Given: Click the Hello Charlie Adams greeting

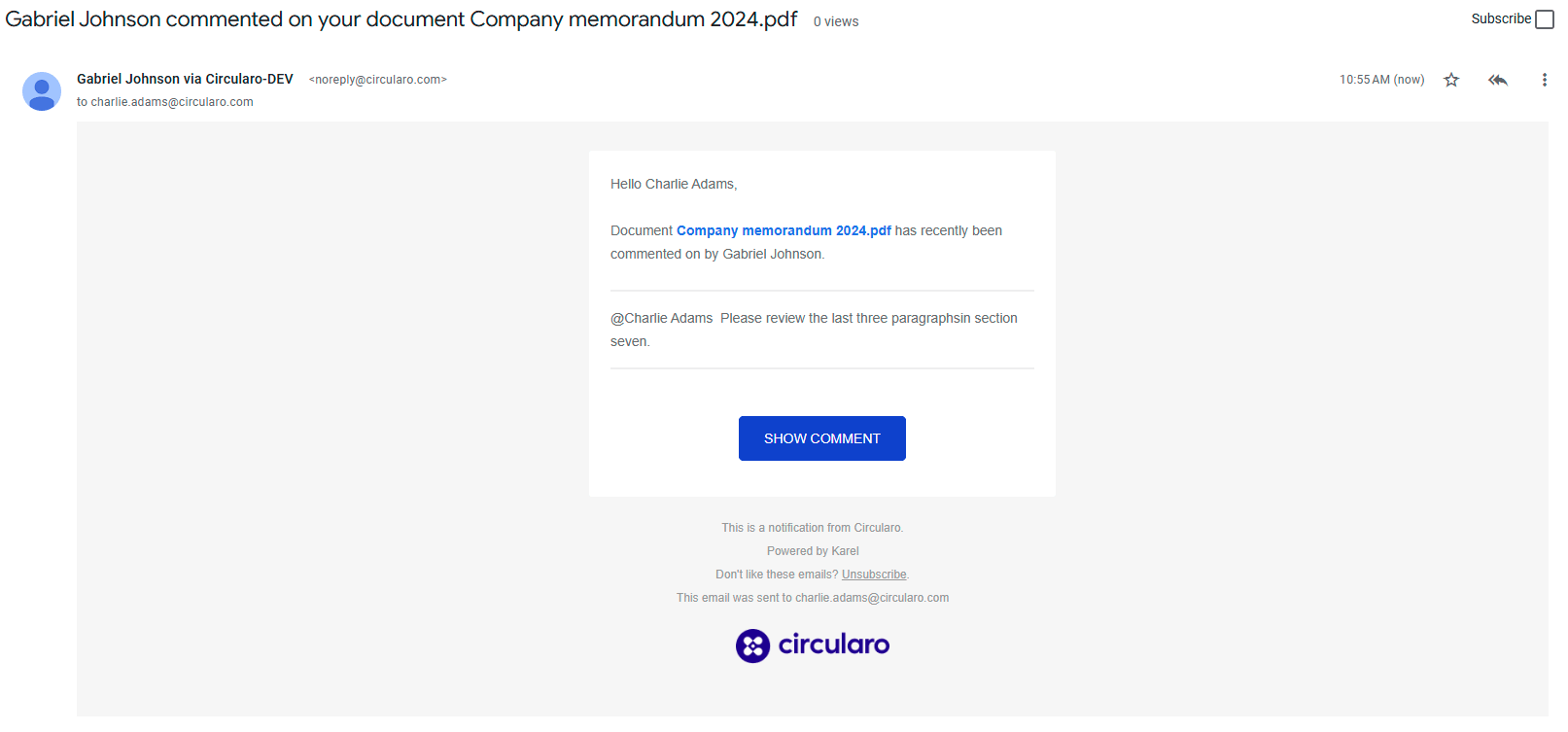Looking at the screenshot, I should point(674,184).
